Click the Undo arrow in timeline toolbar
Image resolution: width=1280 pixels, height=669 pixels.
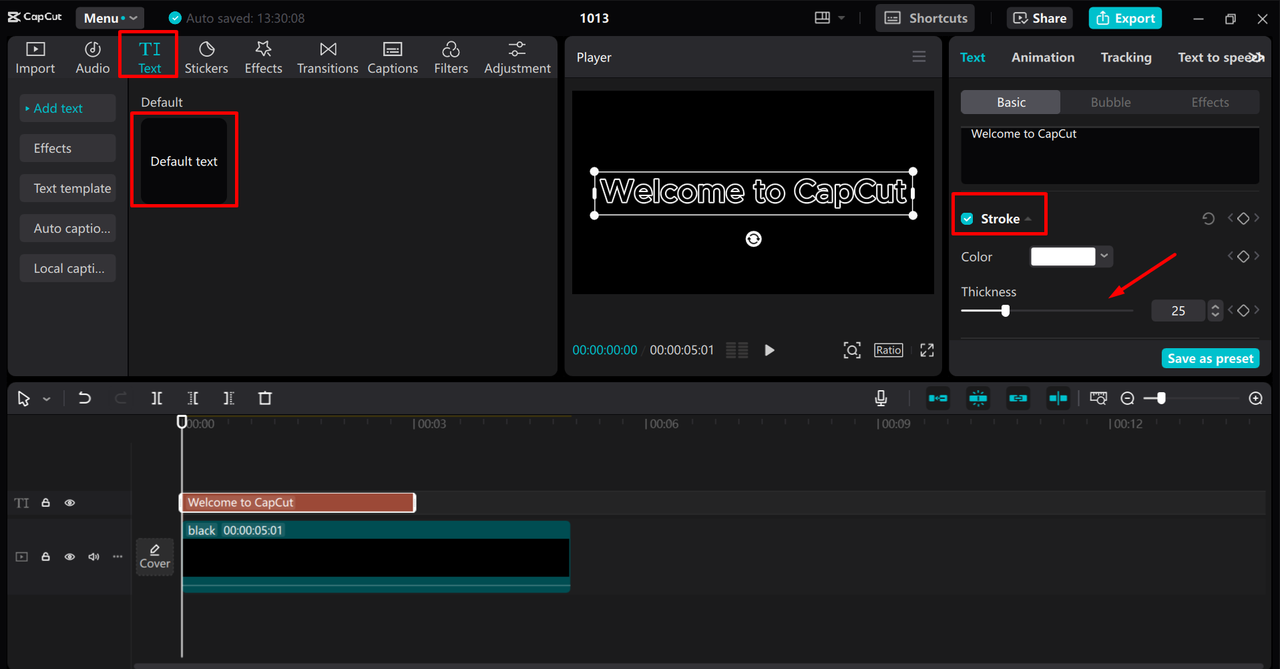click(x=85, y=398)
